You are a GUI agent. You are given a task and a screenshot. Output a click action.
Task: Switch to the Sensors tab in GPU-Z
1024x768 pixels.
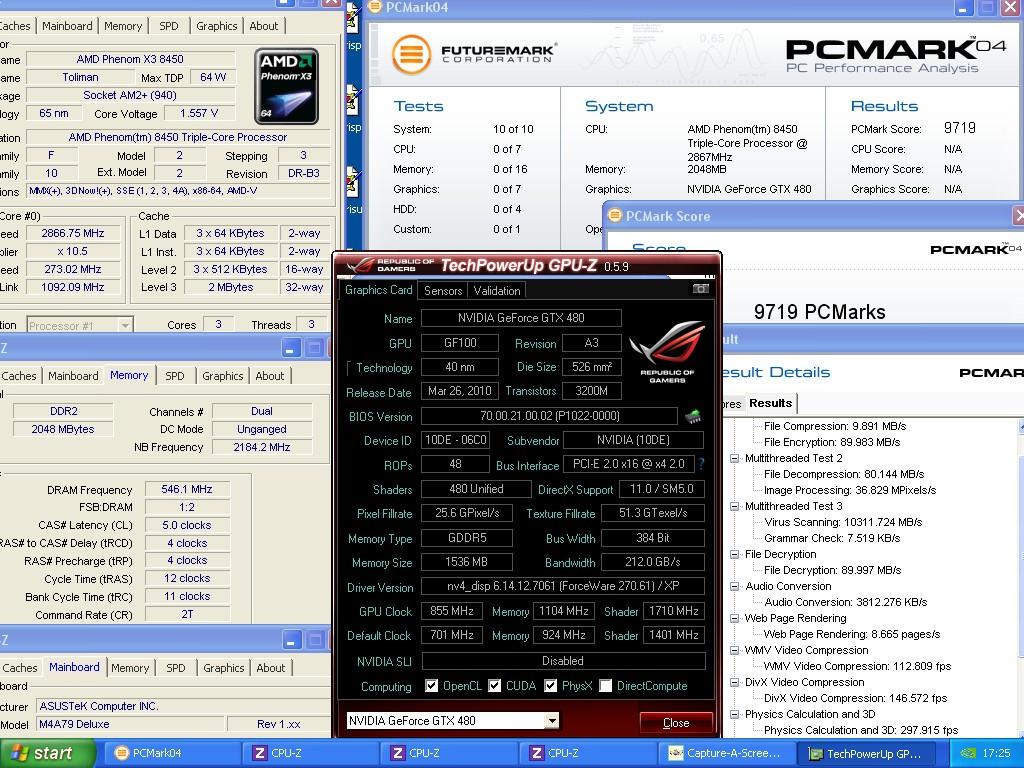point(443,291)
